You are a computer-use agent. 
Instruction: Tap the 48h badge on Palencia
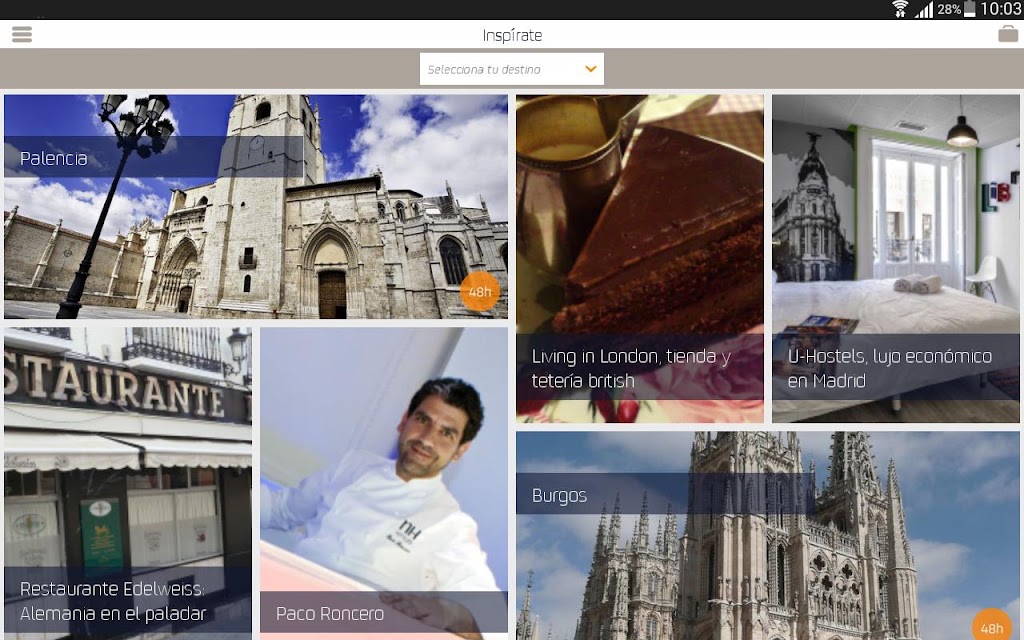479,291
